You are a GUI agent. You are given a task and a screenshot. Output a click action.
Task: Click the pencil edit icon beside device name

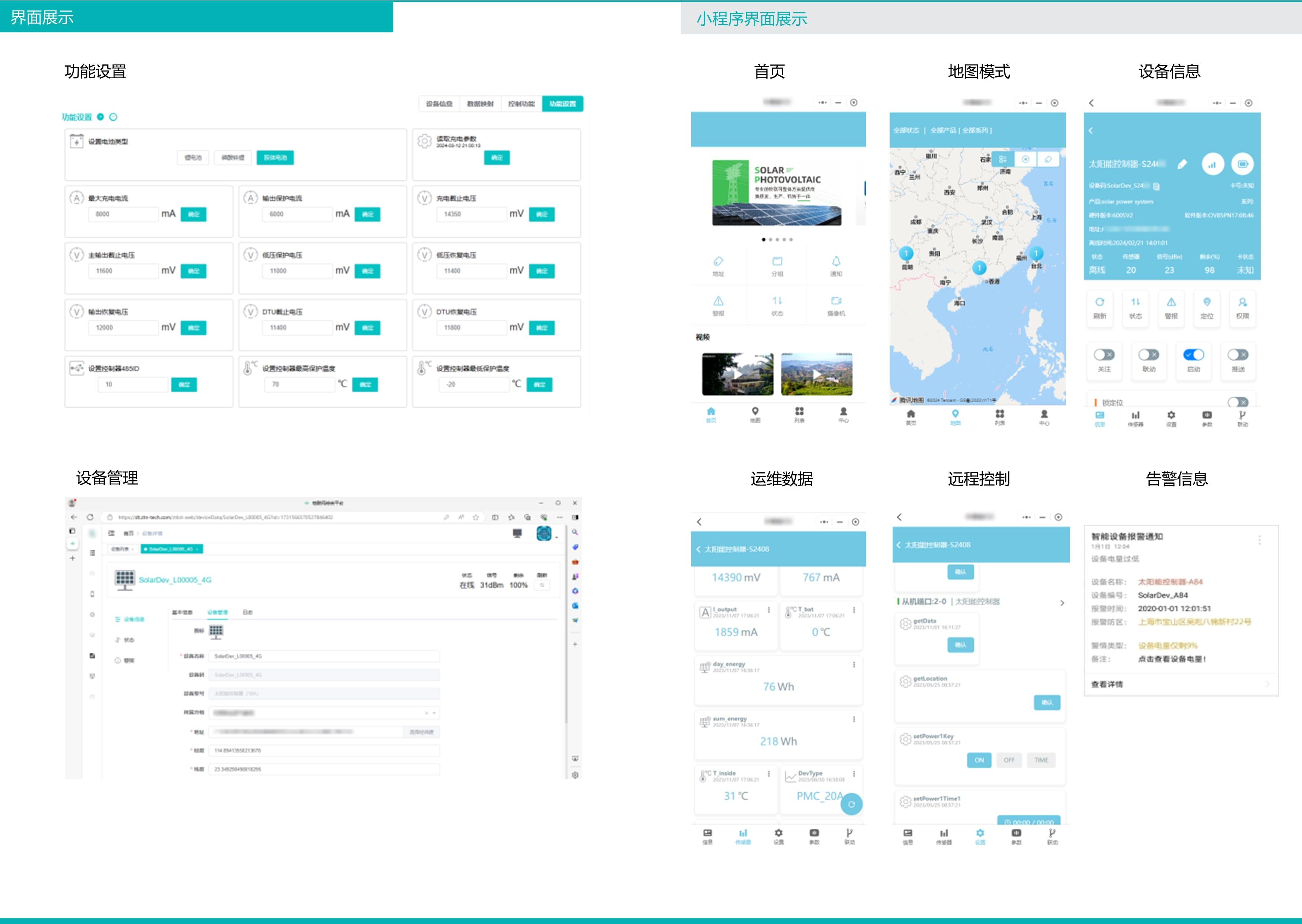click(x=1182, y=164)
